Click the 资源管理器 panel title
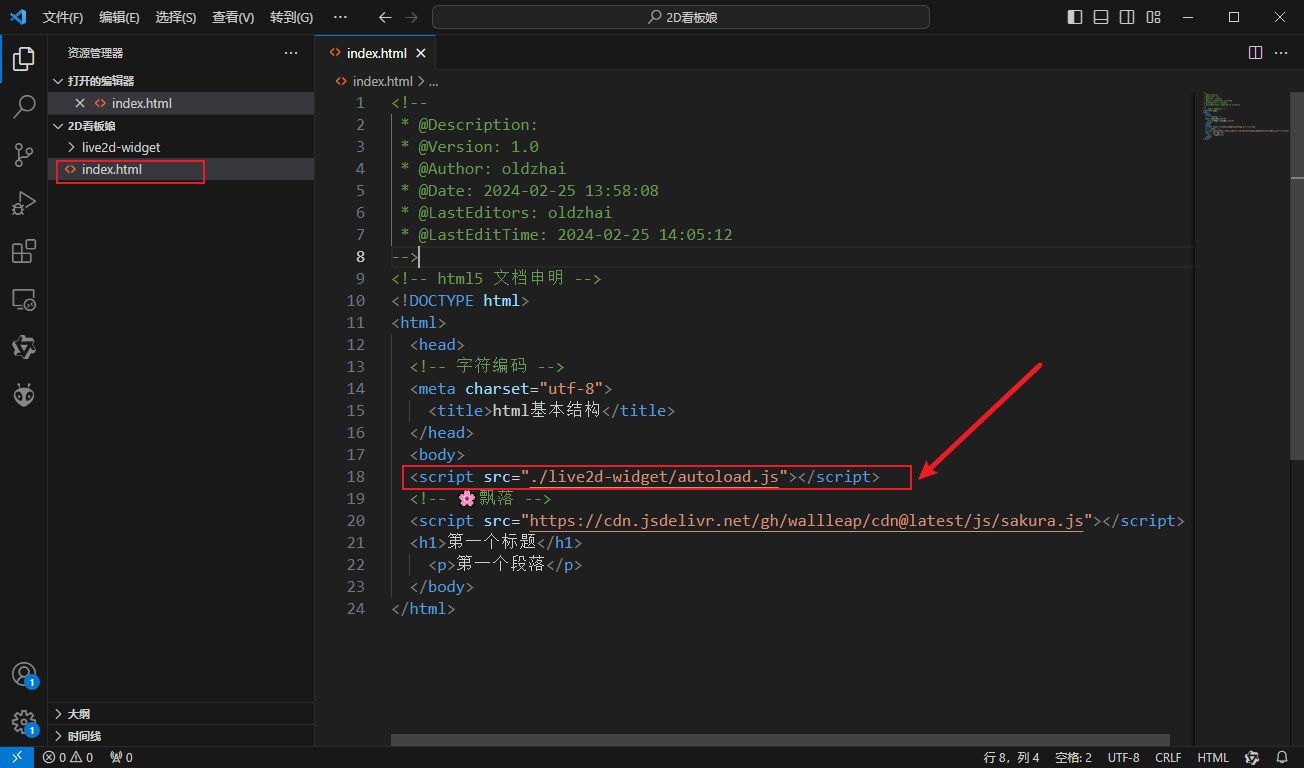 tap(96, 53)
